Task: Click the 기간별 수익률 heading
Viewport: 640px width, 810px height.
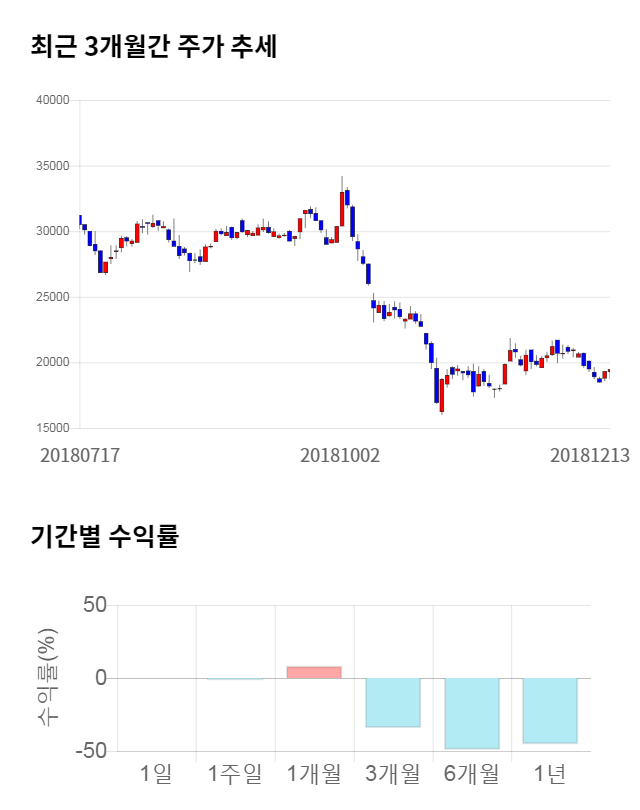Action: pyautogui.click(x=105, y=536)
